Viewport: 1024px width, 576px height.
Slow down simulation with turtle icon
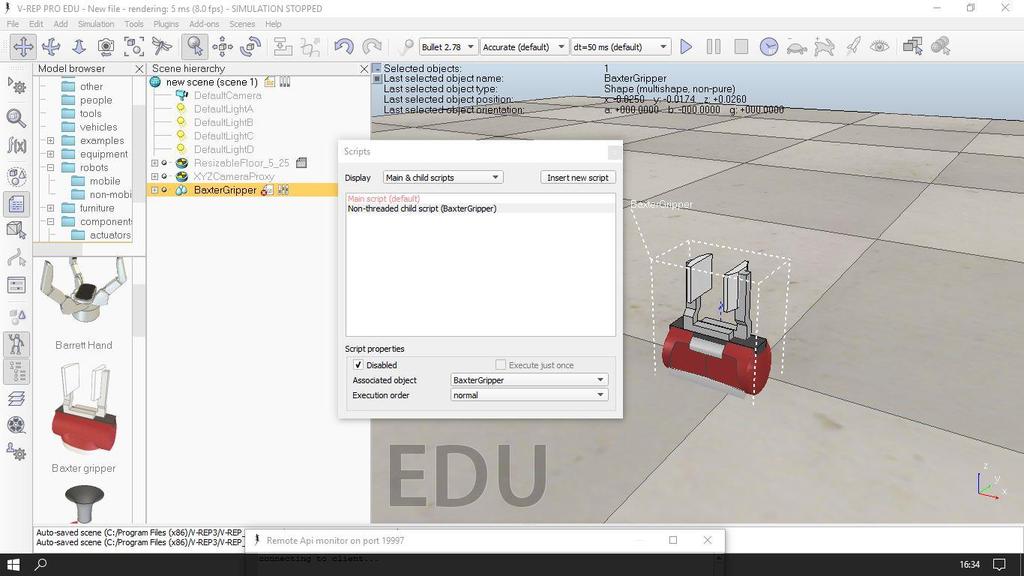(x=796, y=46)
